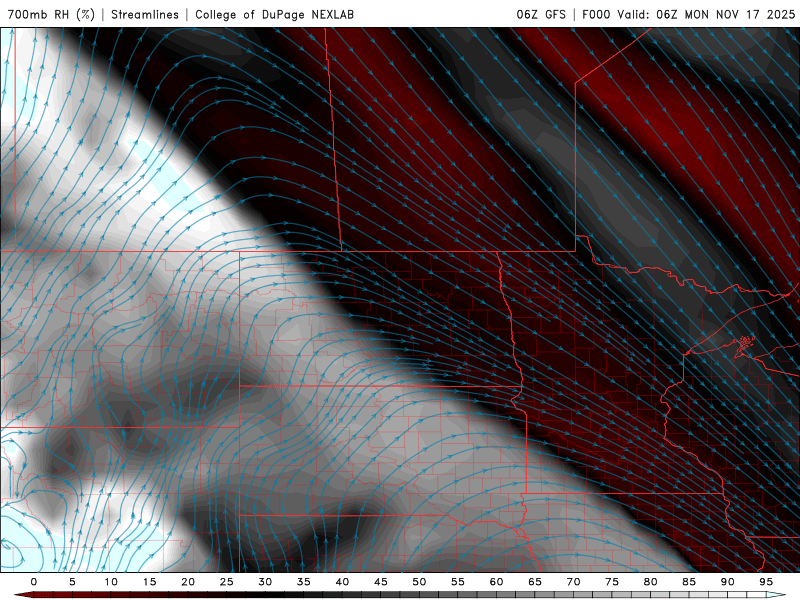Click the '15' value on the RH scale
The width and height of the screenshot is (800, 600).
coord(149,582)
